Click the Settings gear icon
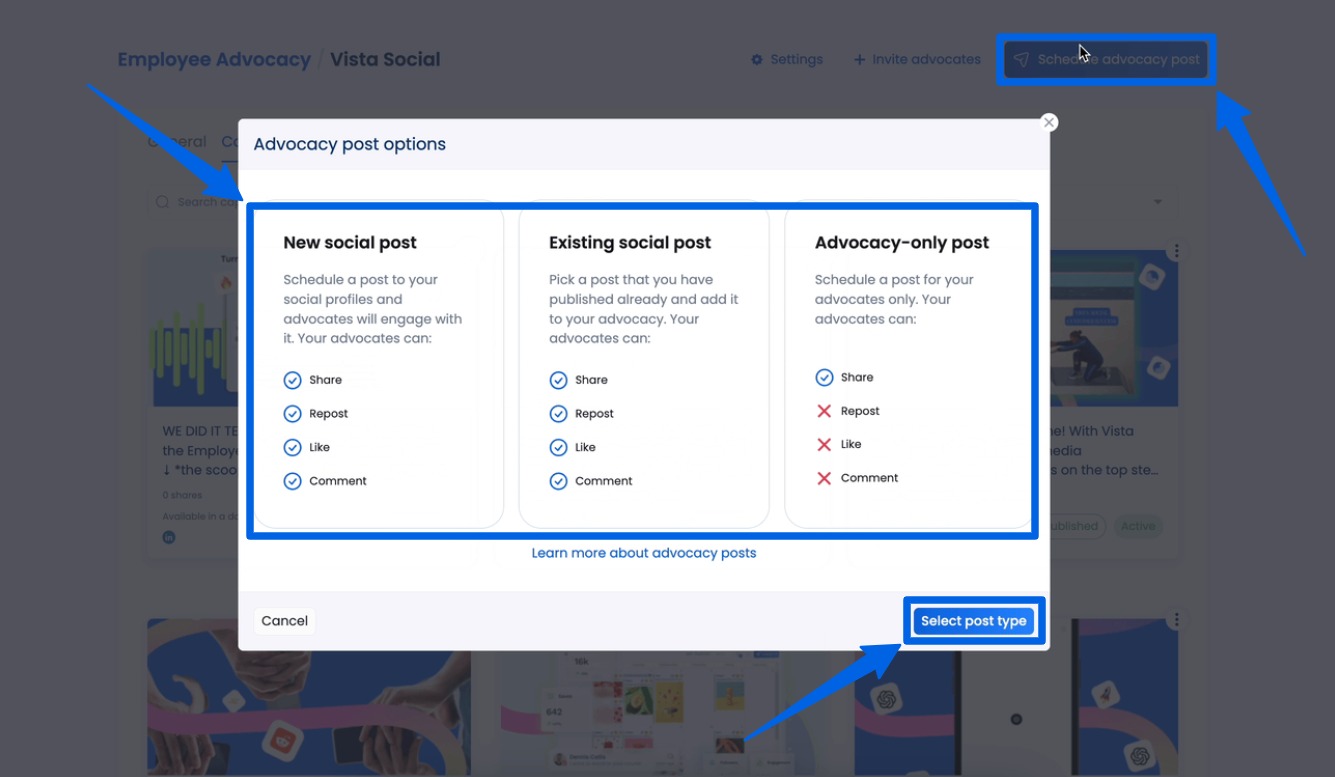Image resolution: width=1335 pixels, height=777 pixels. 759,59
